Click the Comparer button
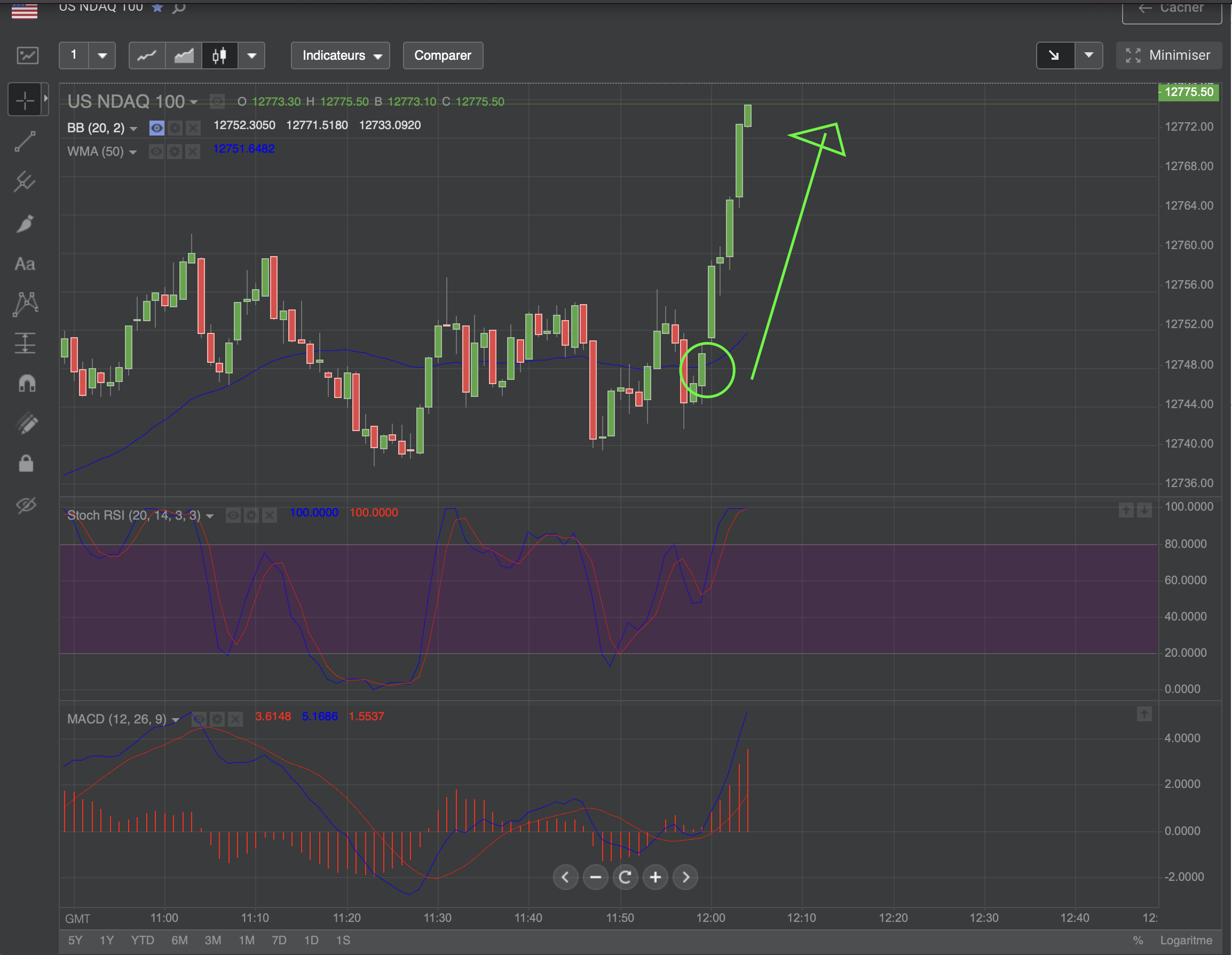Viewport: 1232px width, 955px height. click(443, 55)
